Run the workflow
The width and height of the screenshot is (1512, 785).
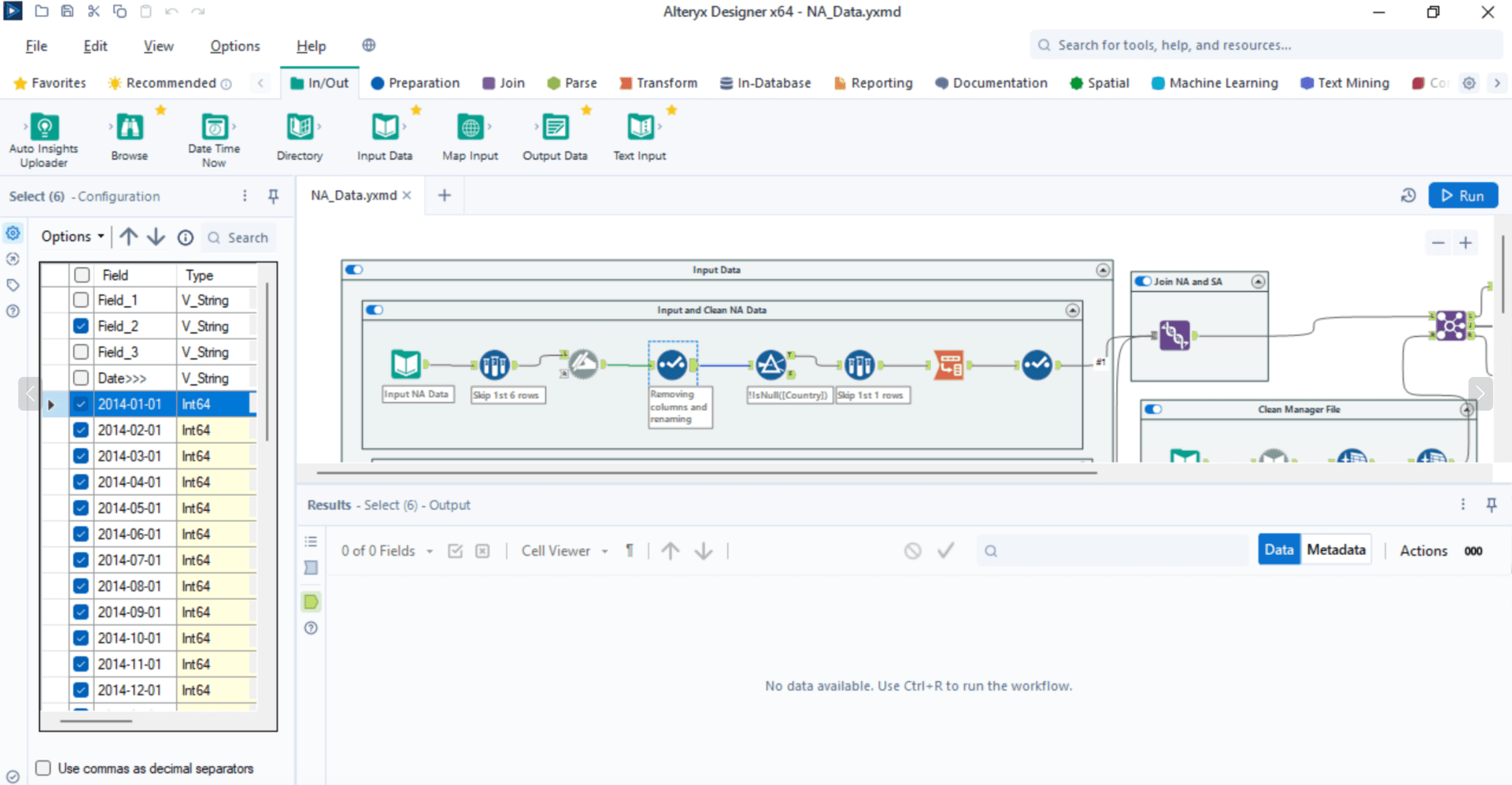coord(1463,196)
